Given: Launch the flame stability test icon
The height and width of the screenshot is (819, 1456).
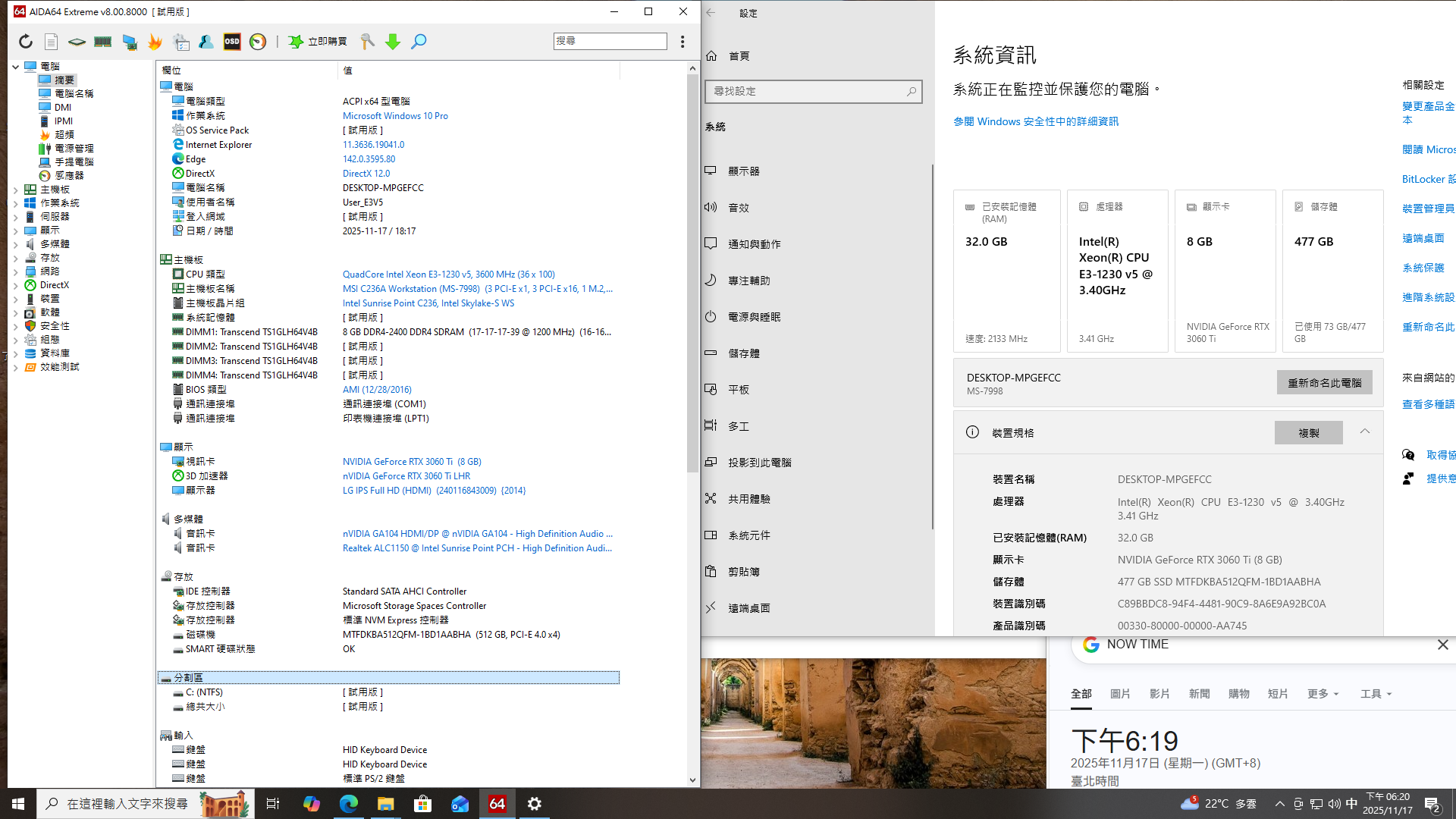Looking at the screenshot, I should 155,42.
